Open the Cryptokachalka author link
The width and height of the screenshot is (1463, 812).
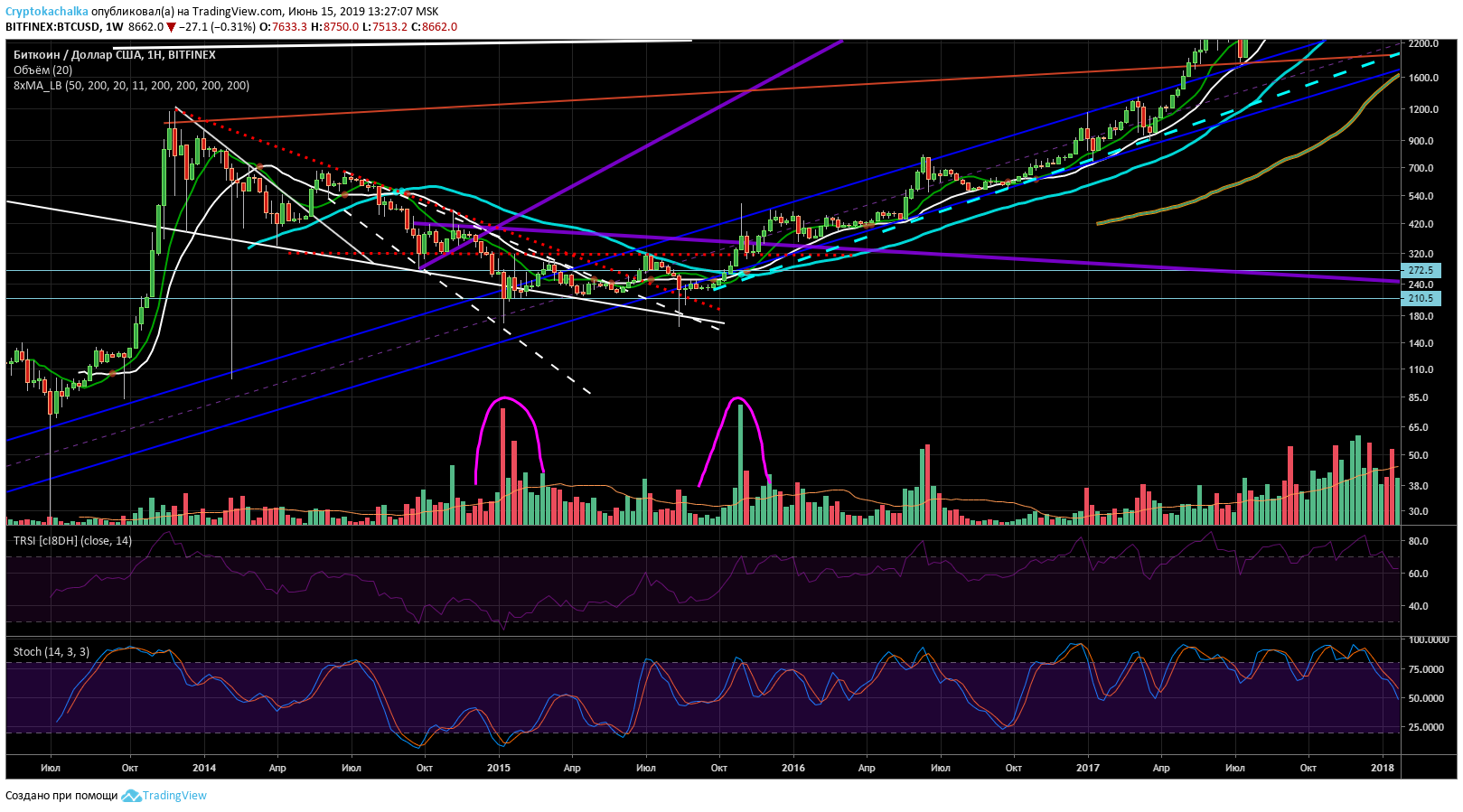tap(47, 12)
